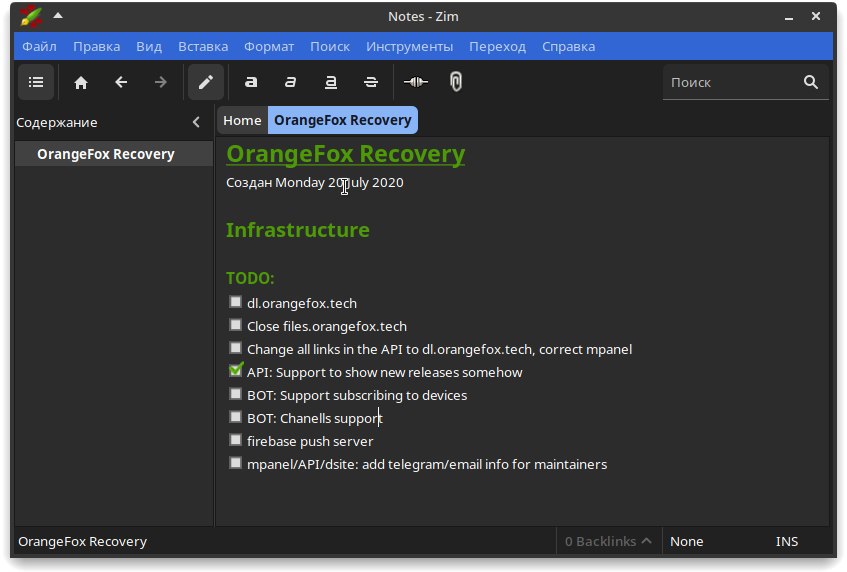Click the INS indicator in status bar

click(786, 541)
